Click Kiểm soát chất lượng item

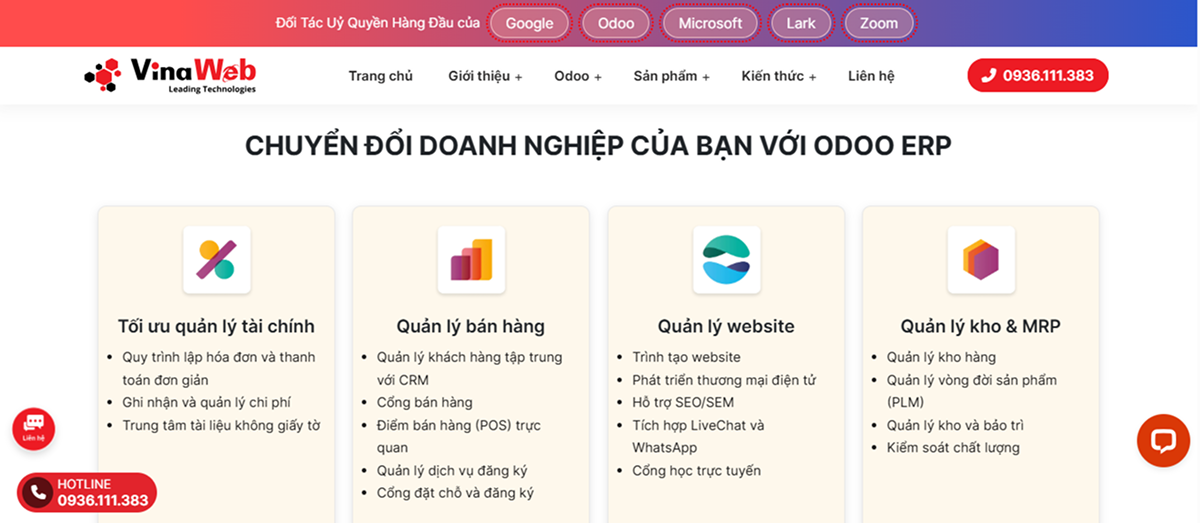pyautogui.click(x=953, y=447)
